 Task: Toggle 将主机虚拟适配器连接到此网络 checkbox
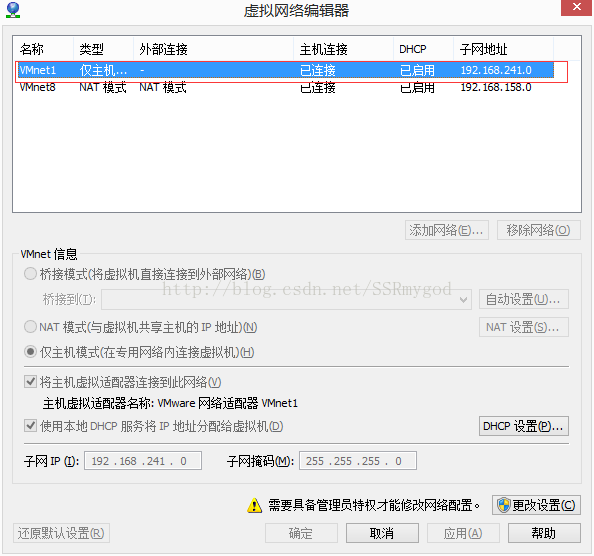[30, 382]
